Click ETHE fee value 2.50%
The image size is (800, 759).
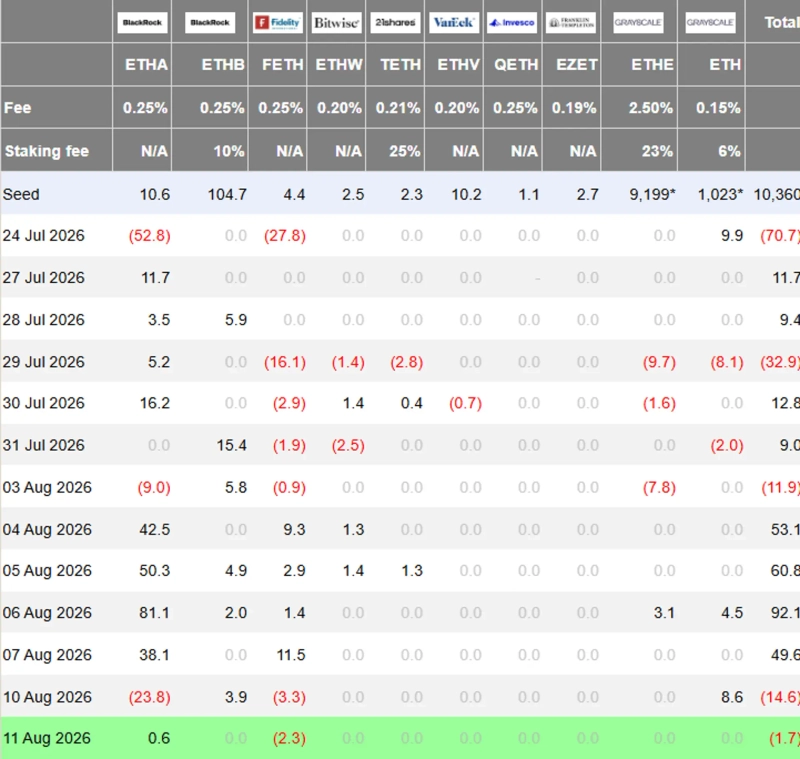tap(651, 108)
